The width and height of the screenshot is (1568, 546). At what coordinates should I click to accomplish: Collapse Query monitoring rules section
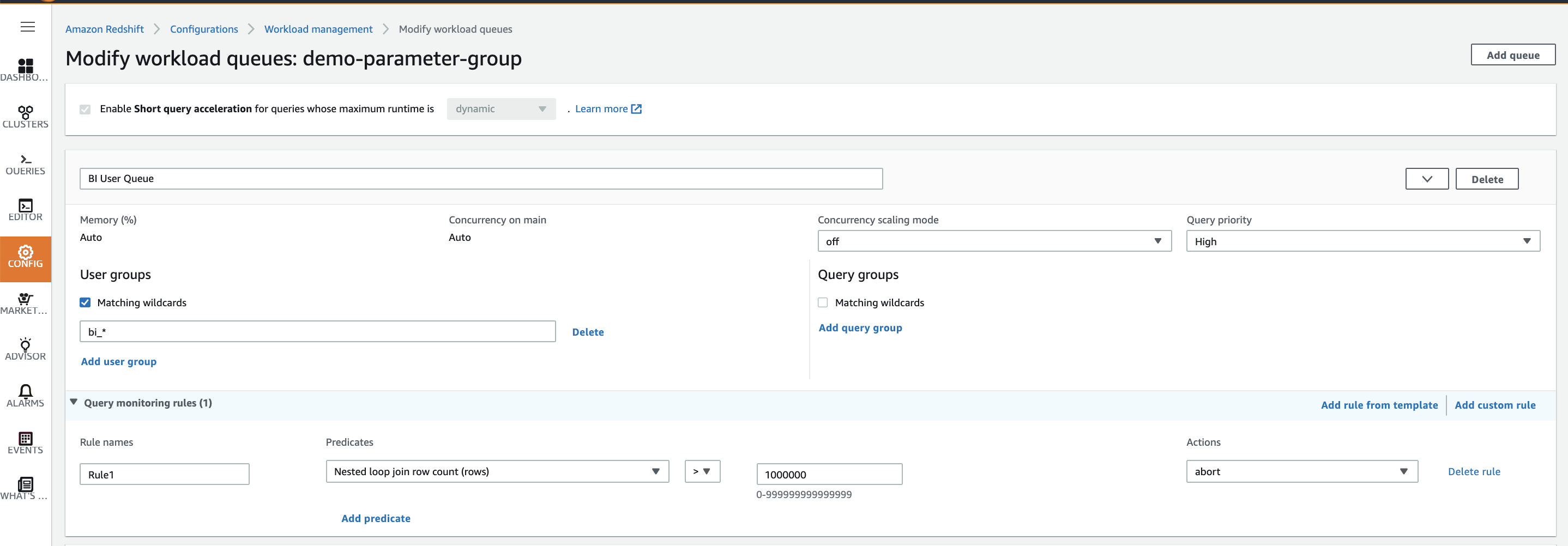coord(74,402)
